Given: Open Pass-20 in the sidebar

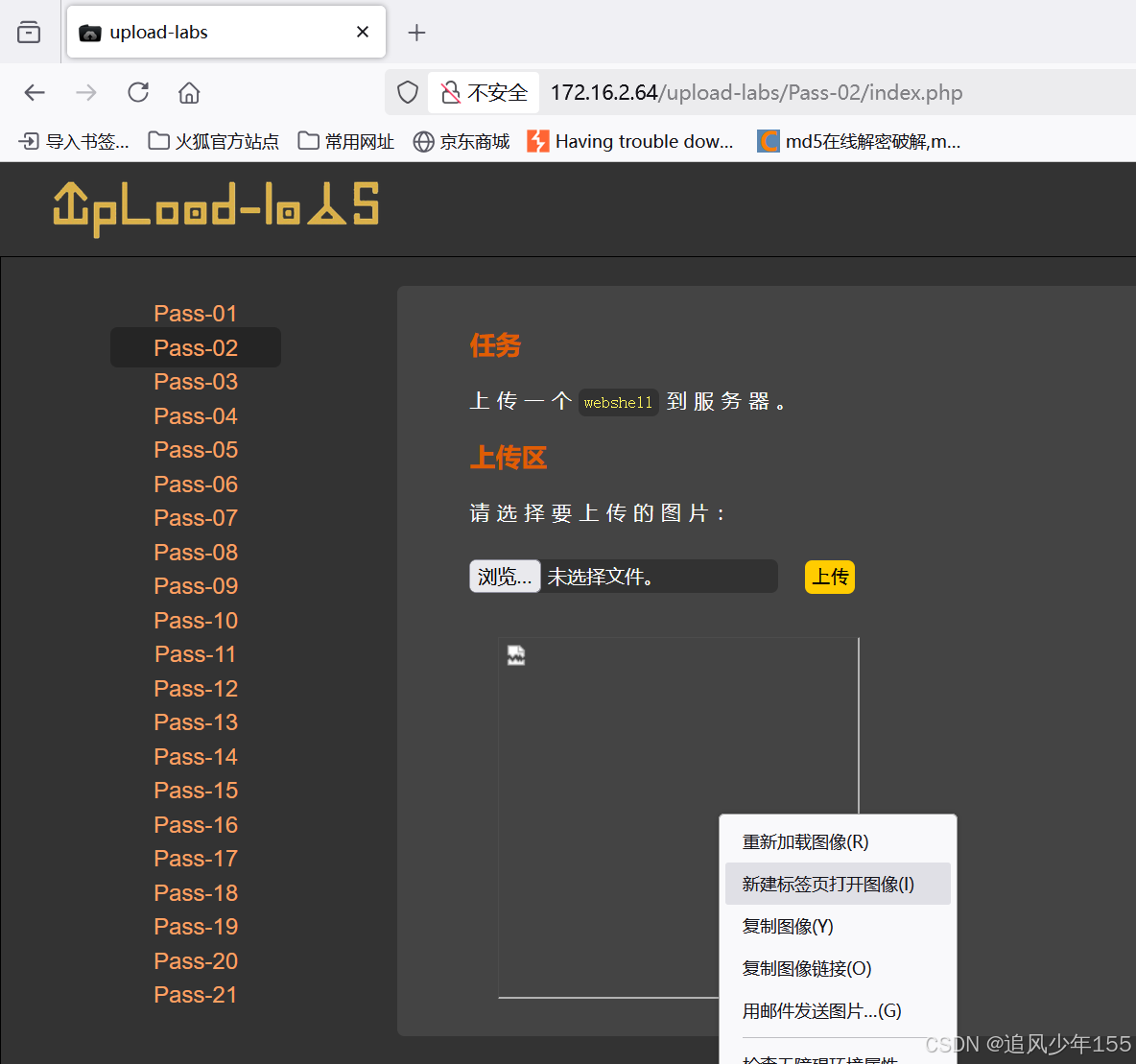Looking at the screenshot, I should pyautogui.click(x=196, y=961).
